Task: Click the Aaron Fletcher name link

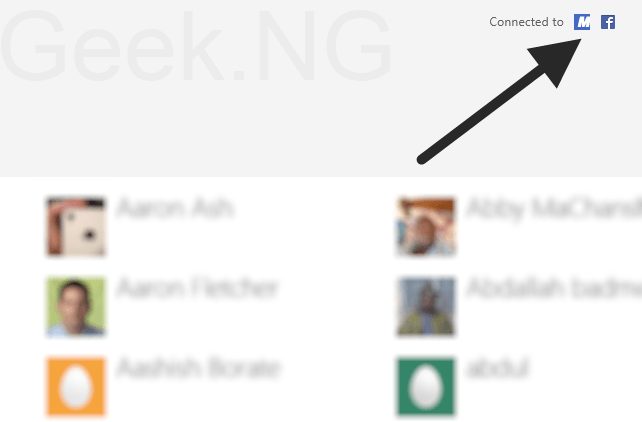Action: tap(197, 288)
